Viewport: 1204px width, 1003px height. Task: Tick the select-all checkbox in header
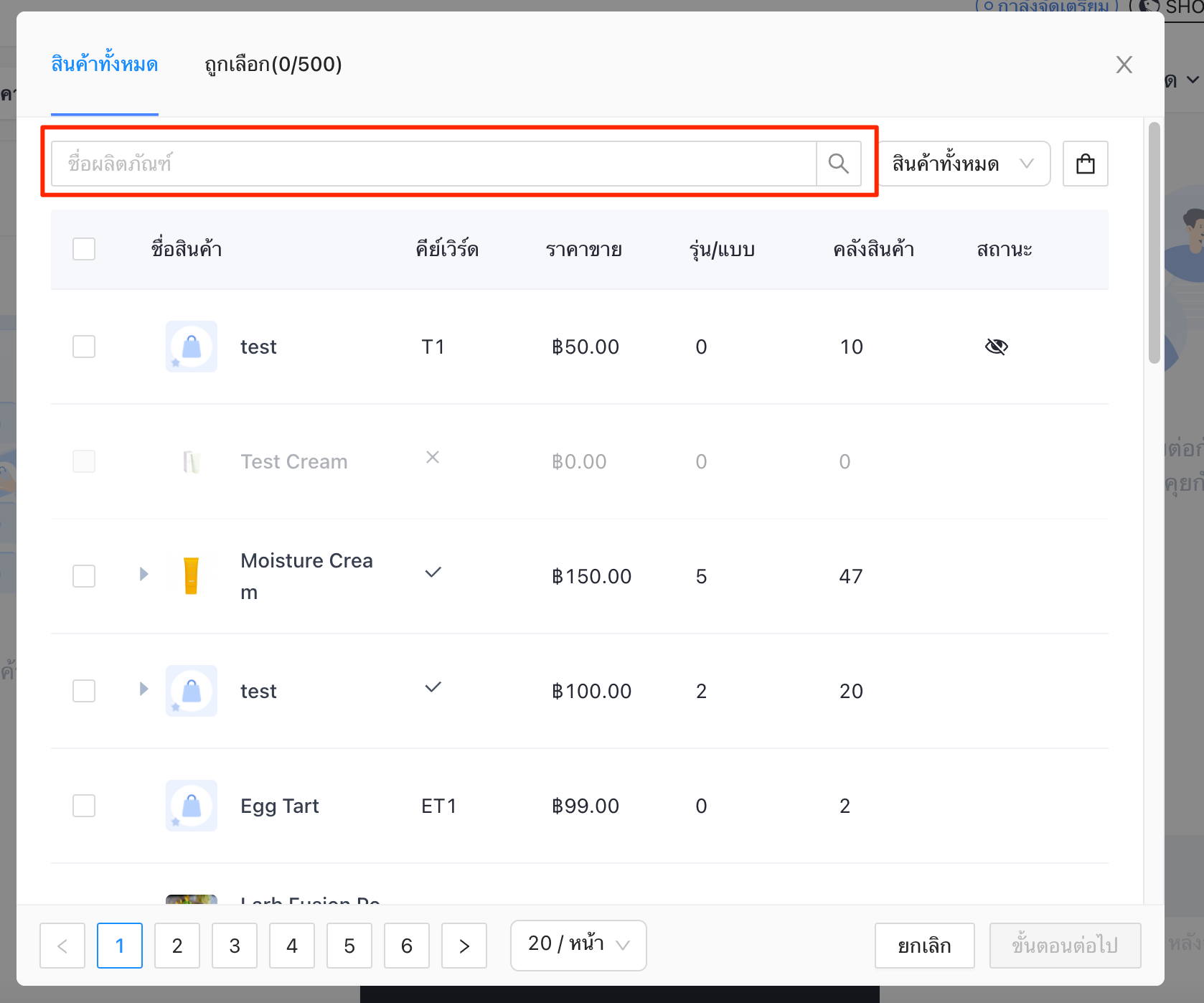coord(84,249)
